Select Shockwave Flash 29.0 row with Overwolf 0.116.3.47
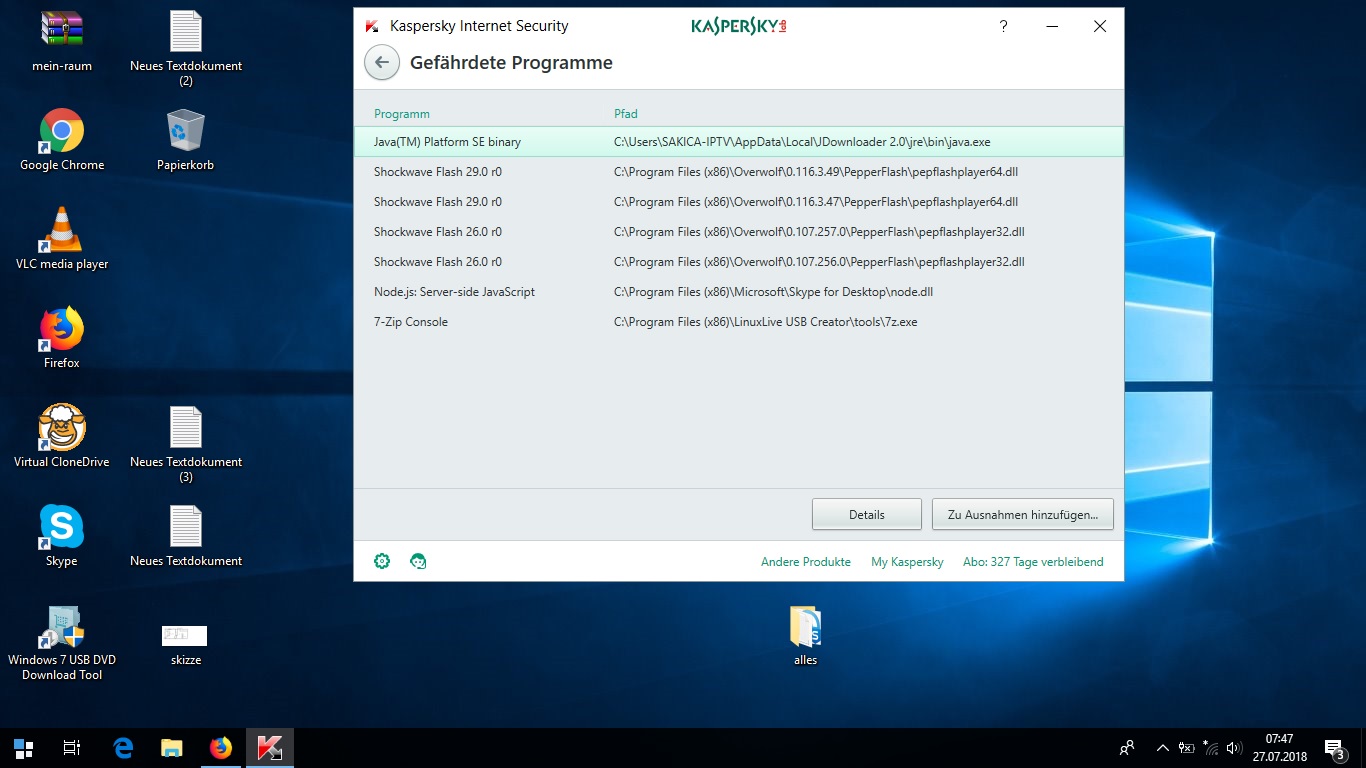Screen dimensions: 1366x768 click(739, 202)
